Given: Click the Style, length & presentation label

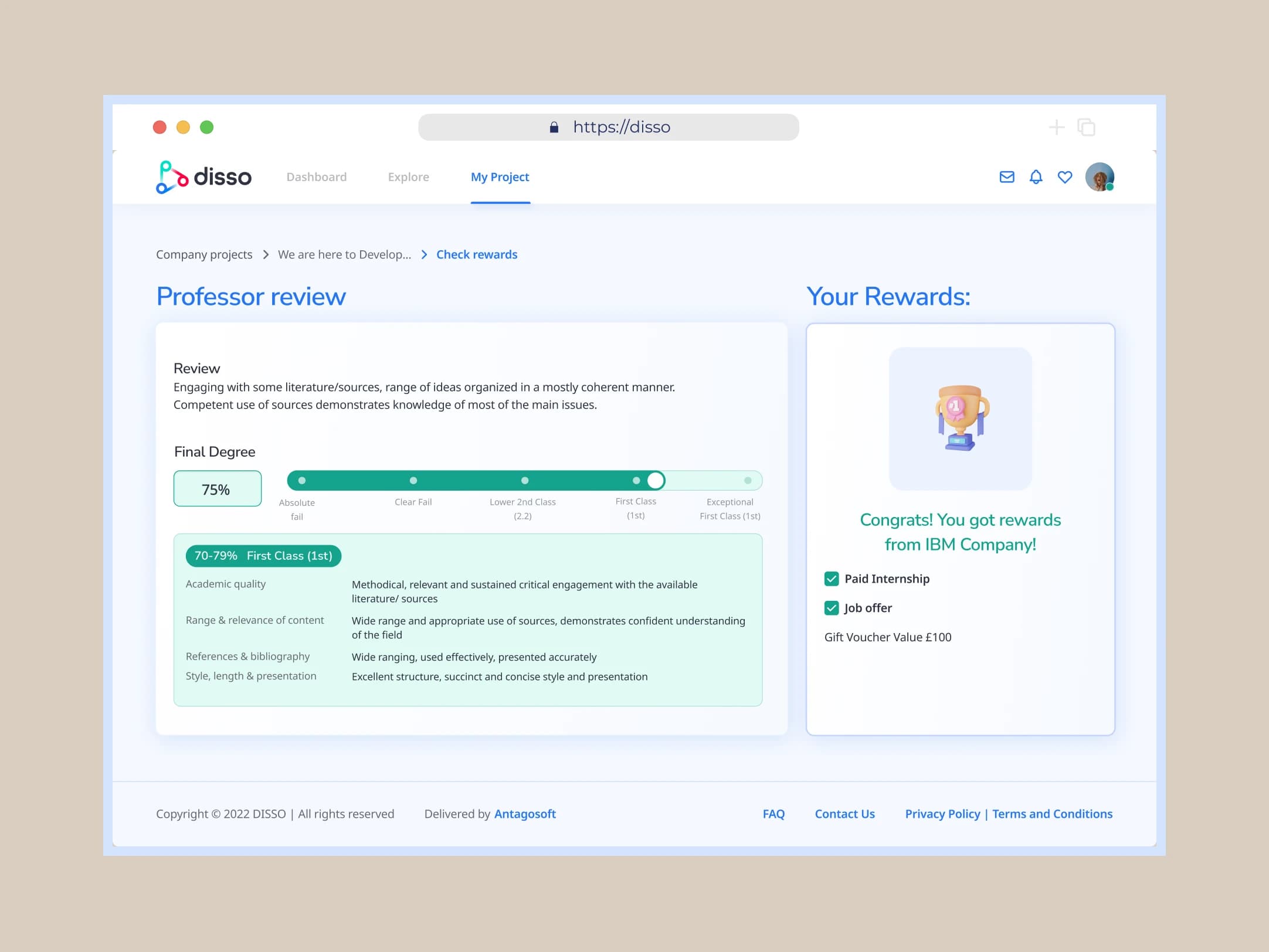Looking at the screenshot, I should coord(251,676).
